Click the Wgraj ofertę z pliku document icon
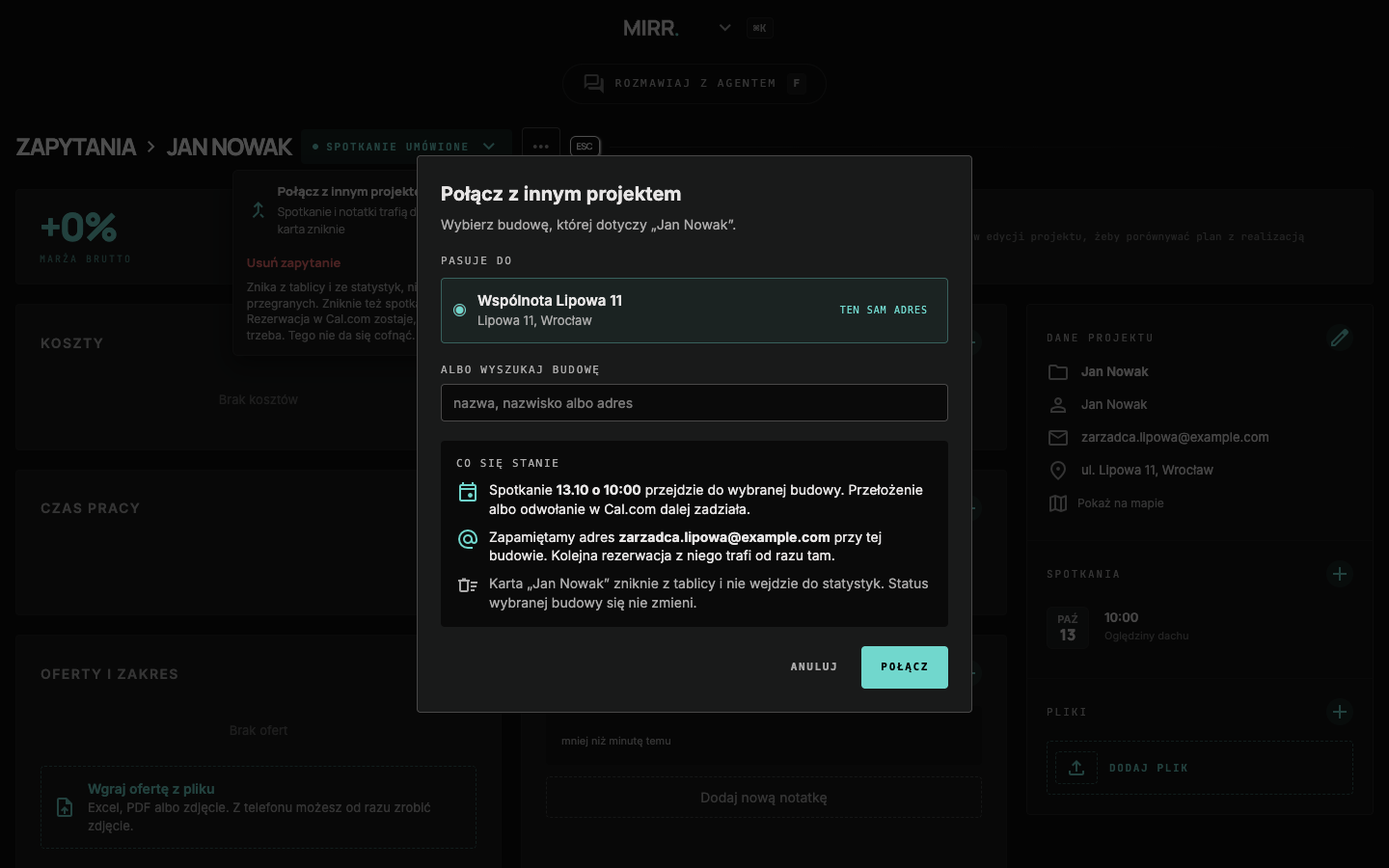Viewport: 1389px width, 868px height. pos(65,807)
